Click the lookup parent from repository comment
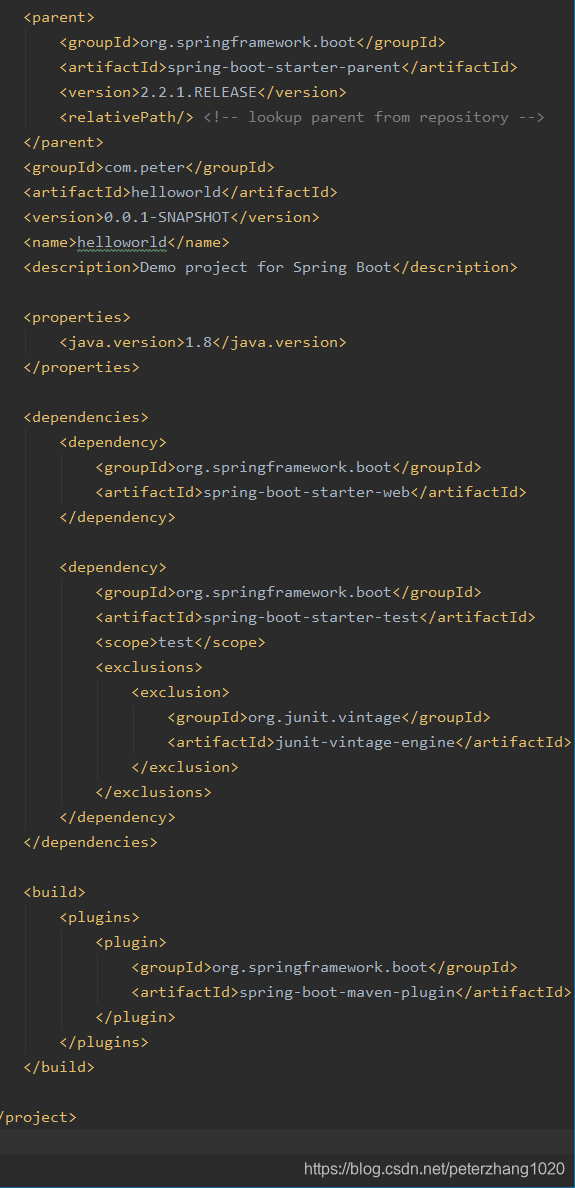Screen dimensions: 575x1188 [x=373, y=117]
